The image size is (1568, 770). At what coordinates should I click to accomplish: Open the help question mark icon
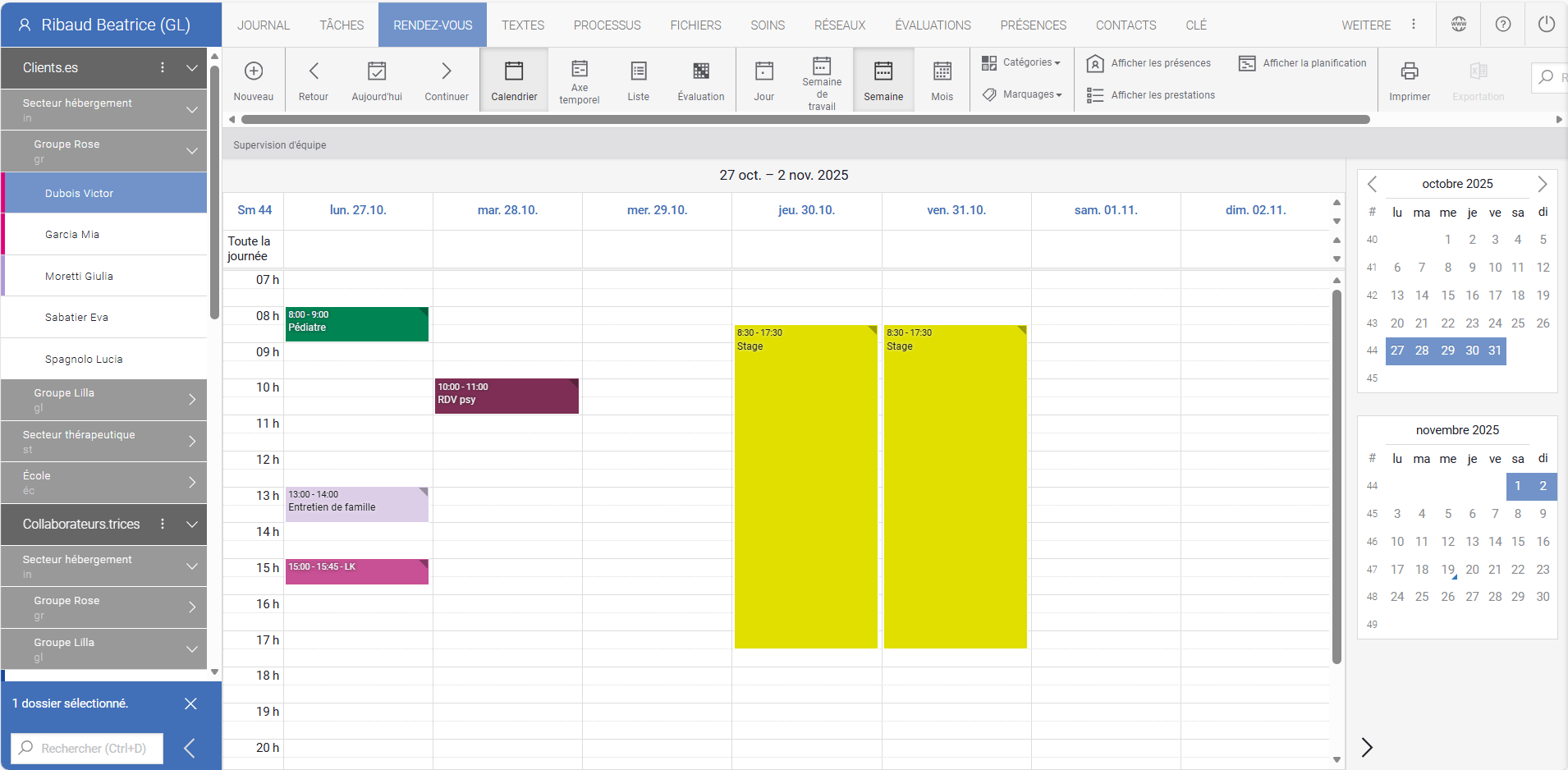[x=1502, y=25]
